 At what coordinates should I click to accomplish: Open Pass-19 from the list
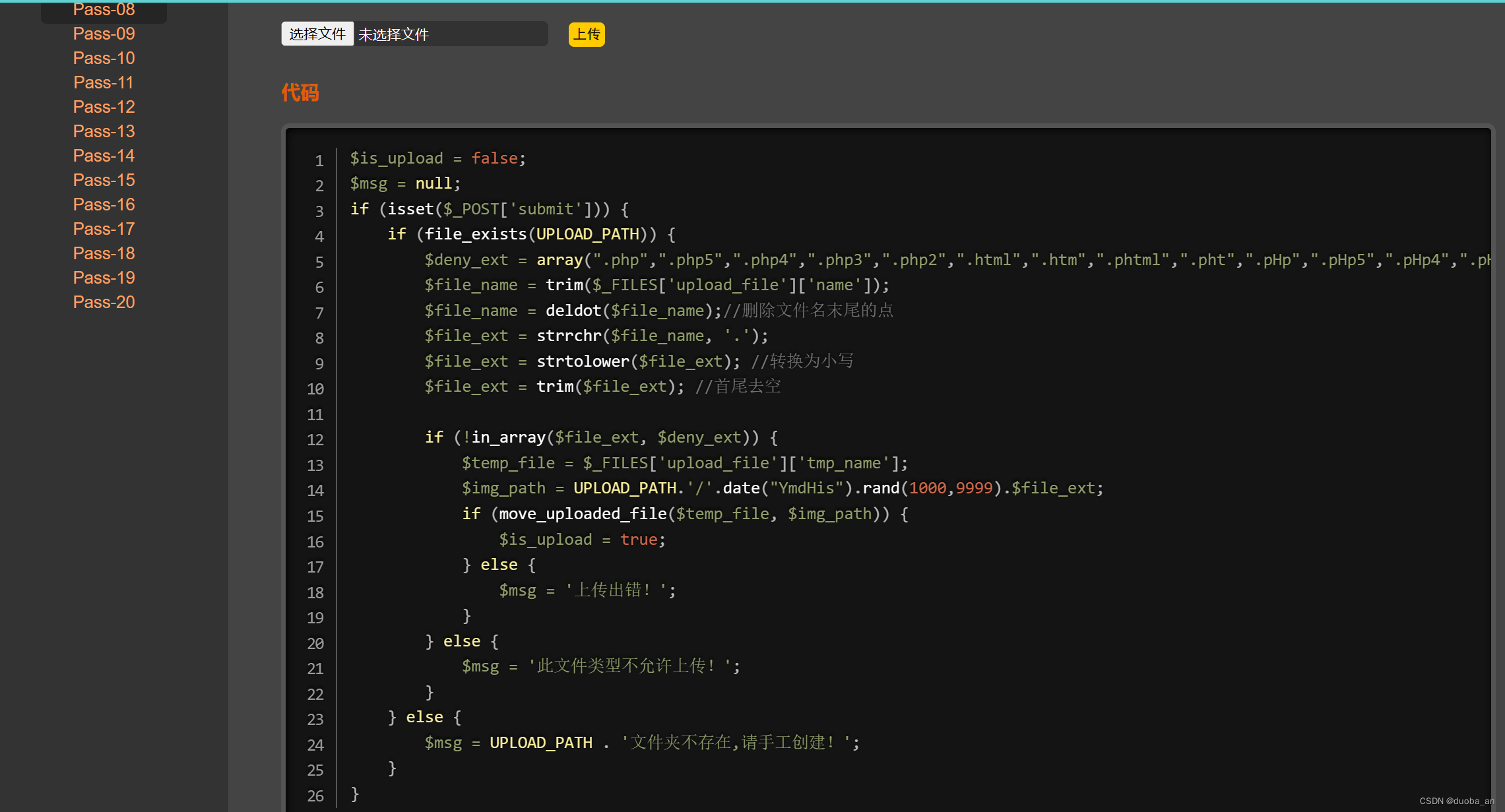104,278
